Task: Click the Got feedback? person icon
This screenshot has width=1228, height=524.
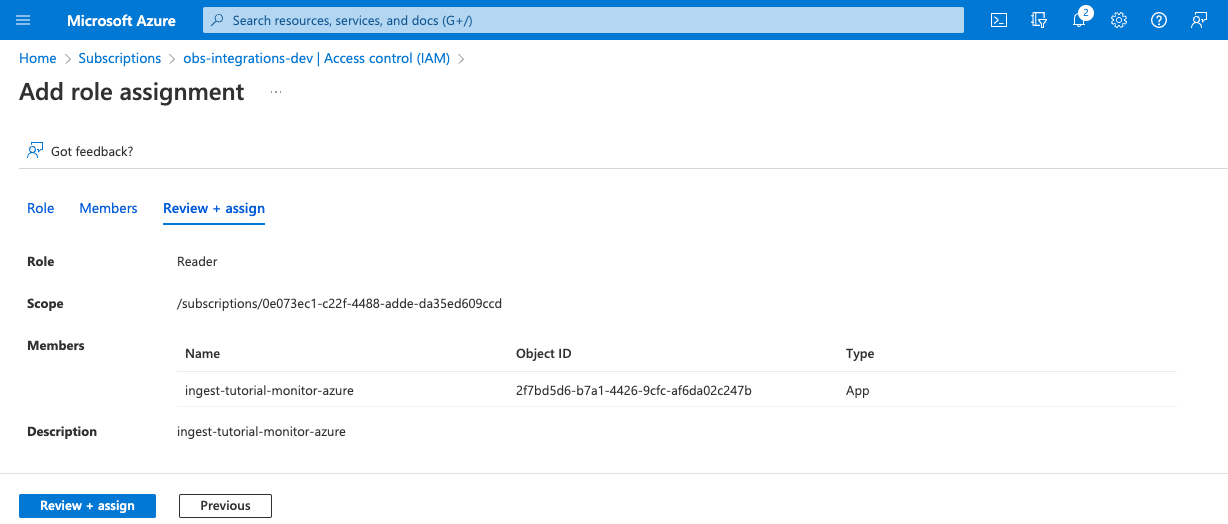Action: 35,151
